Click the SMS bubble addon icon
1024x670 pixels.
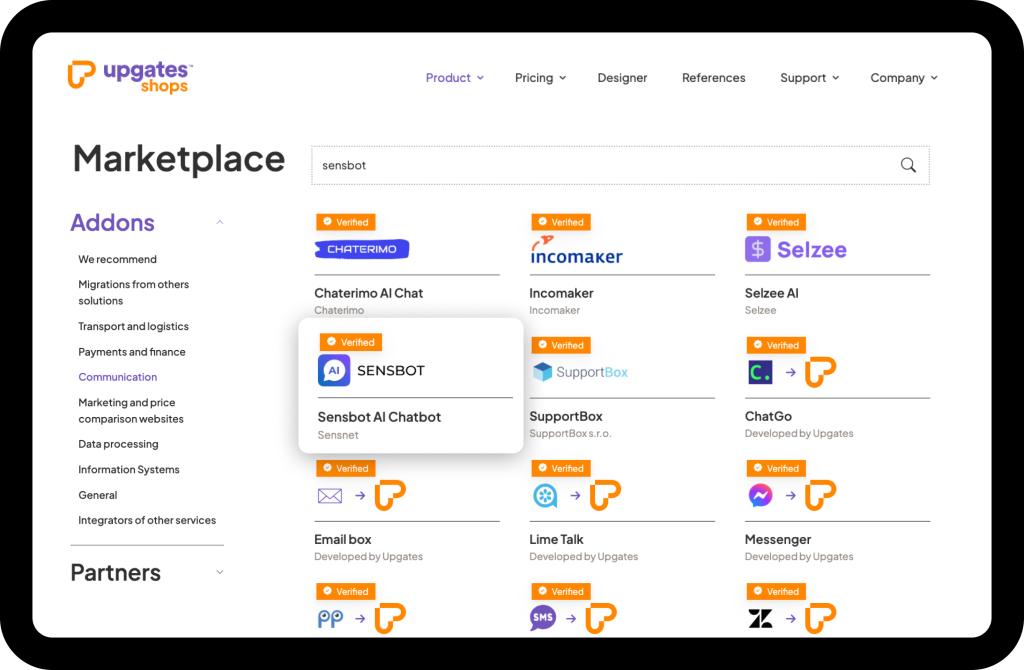point(543,618)
